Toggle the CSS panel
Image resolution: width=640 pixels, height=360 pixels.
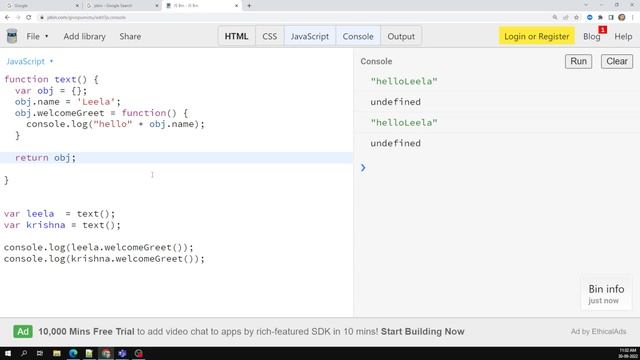[x=269, y=36]
